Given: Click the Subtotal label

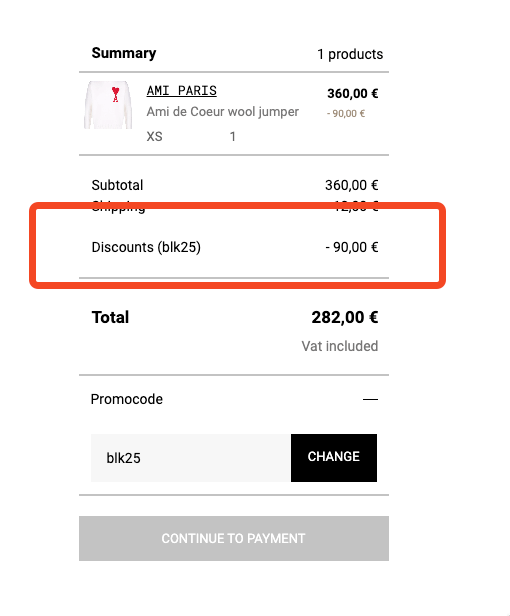Looking at the screenshot, I should click(x=117, y=185).
